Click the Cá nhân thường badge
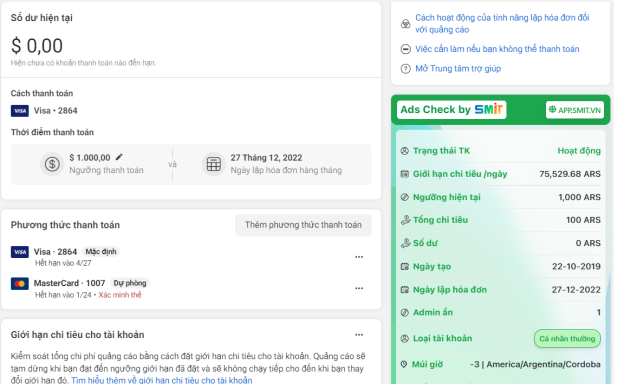Viewport: 624px width, 384px height. (567, 339)
